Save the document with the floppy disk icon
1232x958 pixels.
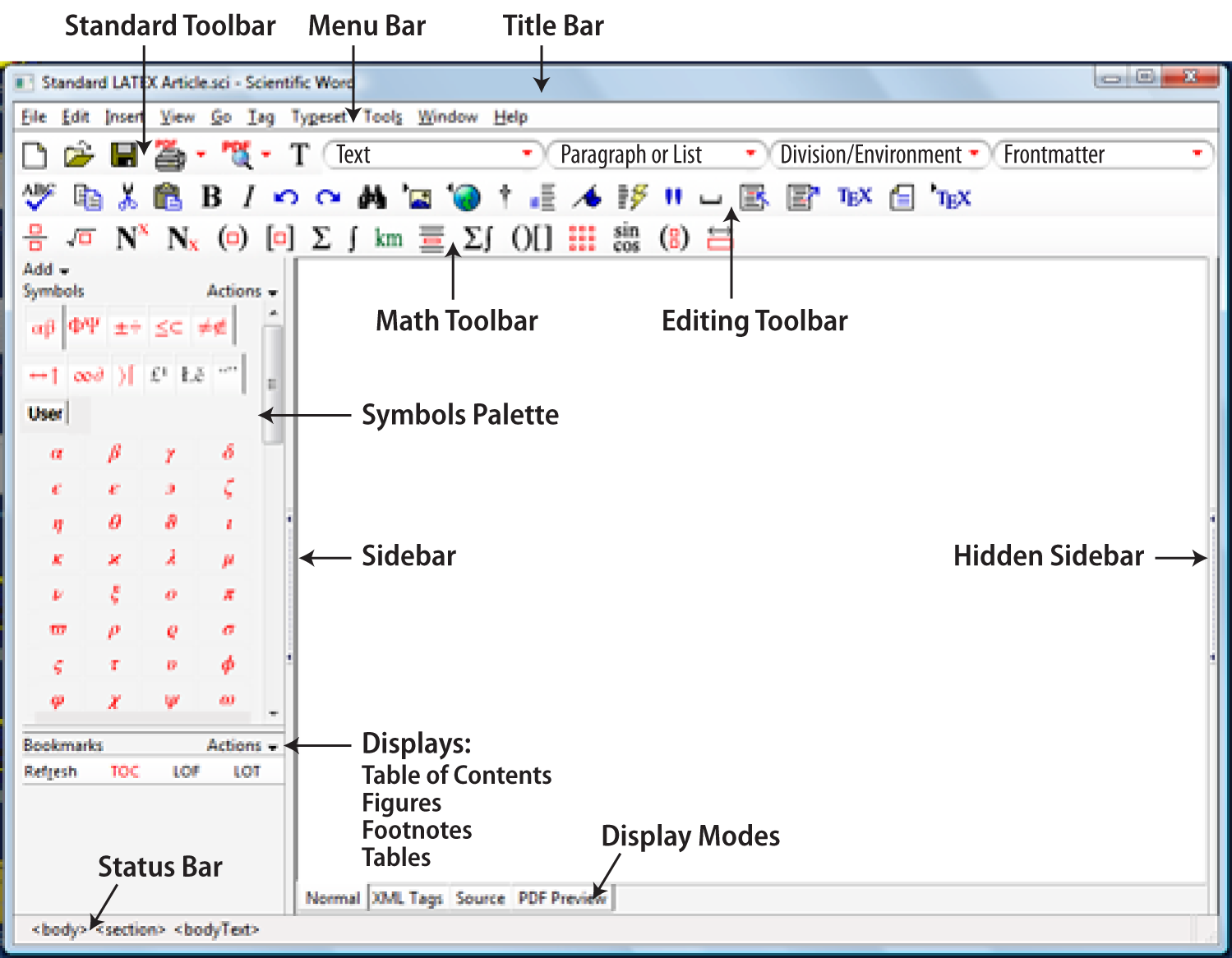coord(124,155)
